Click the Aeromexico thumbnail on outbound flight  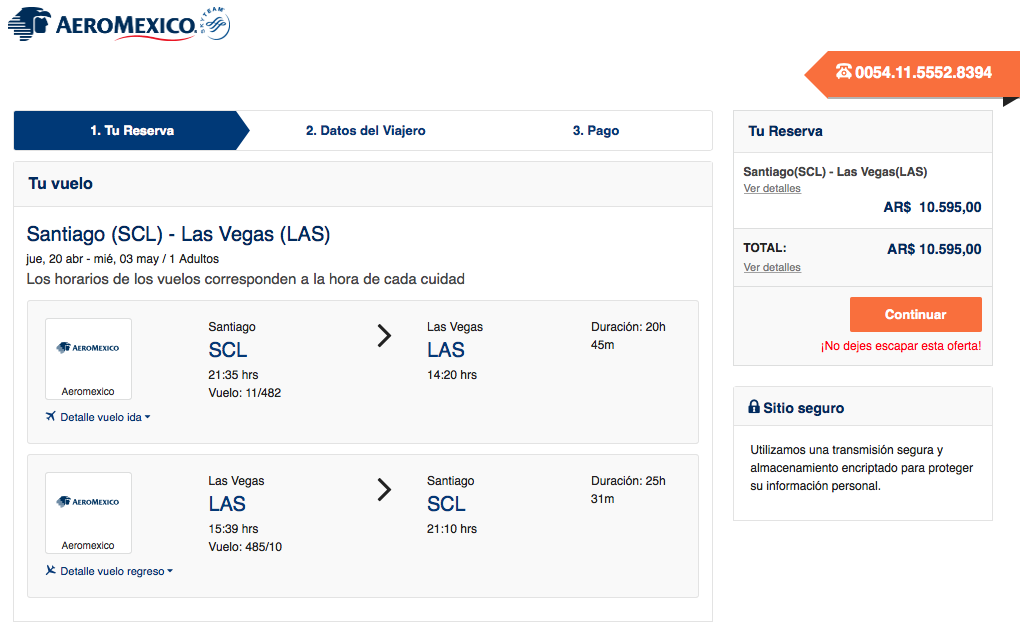coord(89,358)
